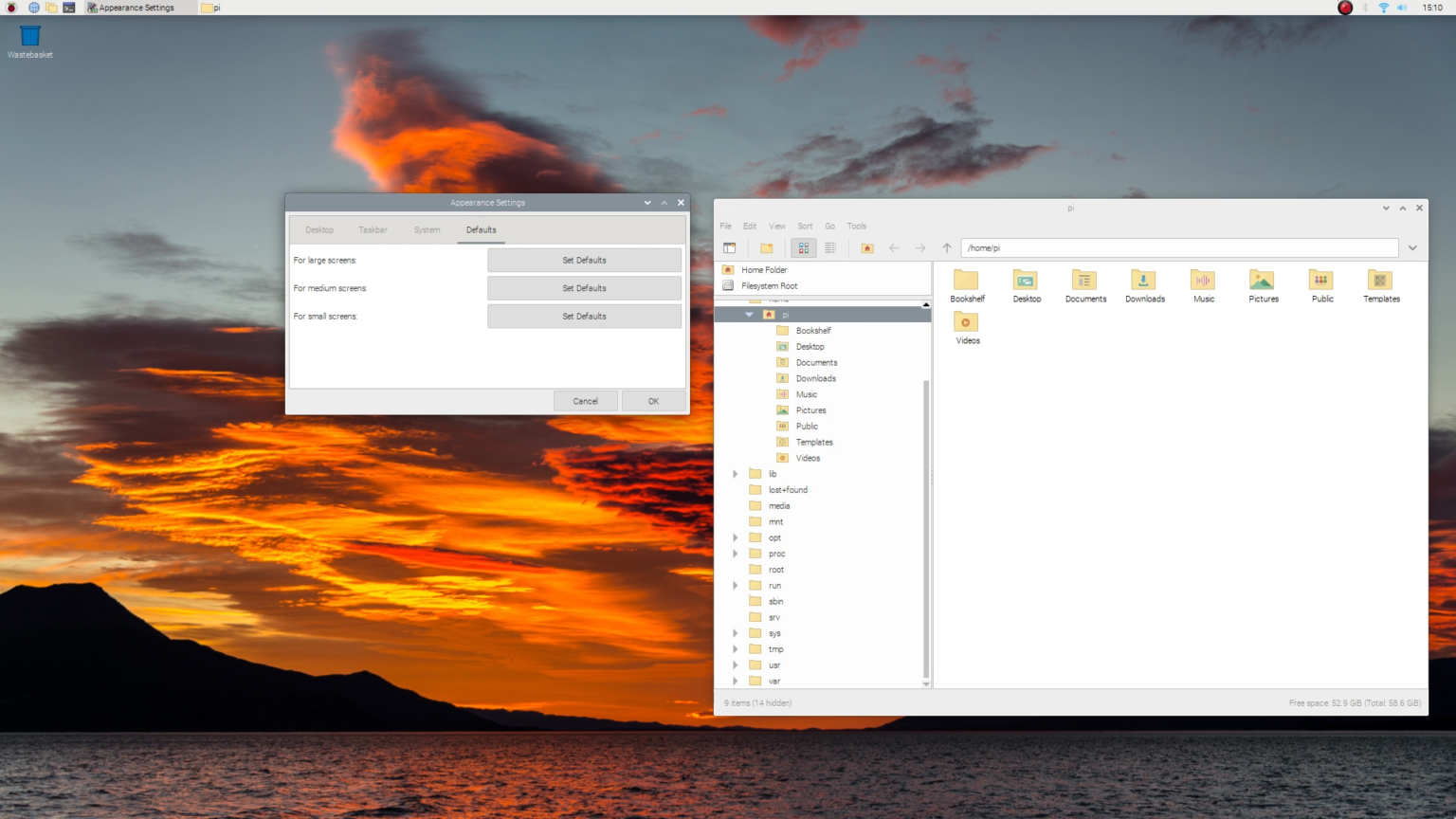Switch to the Taskbar tab in Appearance Settings
This screenshot has height=819, width=1456.
373,229
